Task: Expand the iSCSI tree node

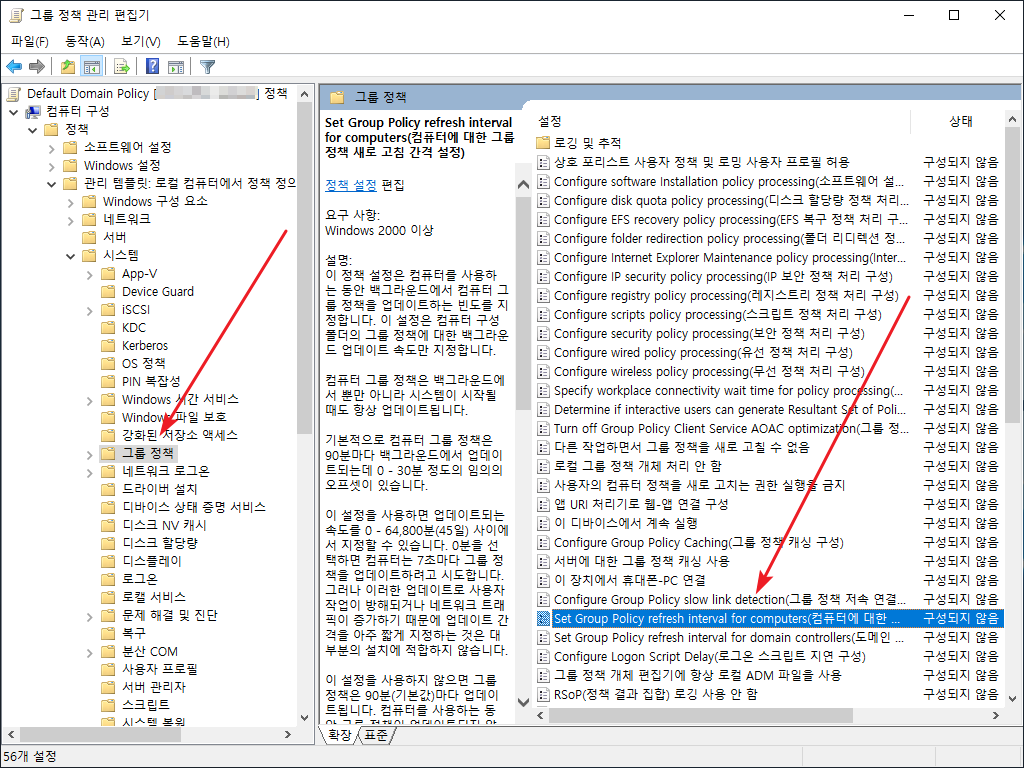Action: [x=89, y=310]
